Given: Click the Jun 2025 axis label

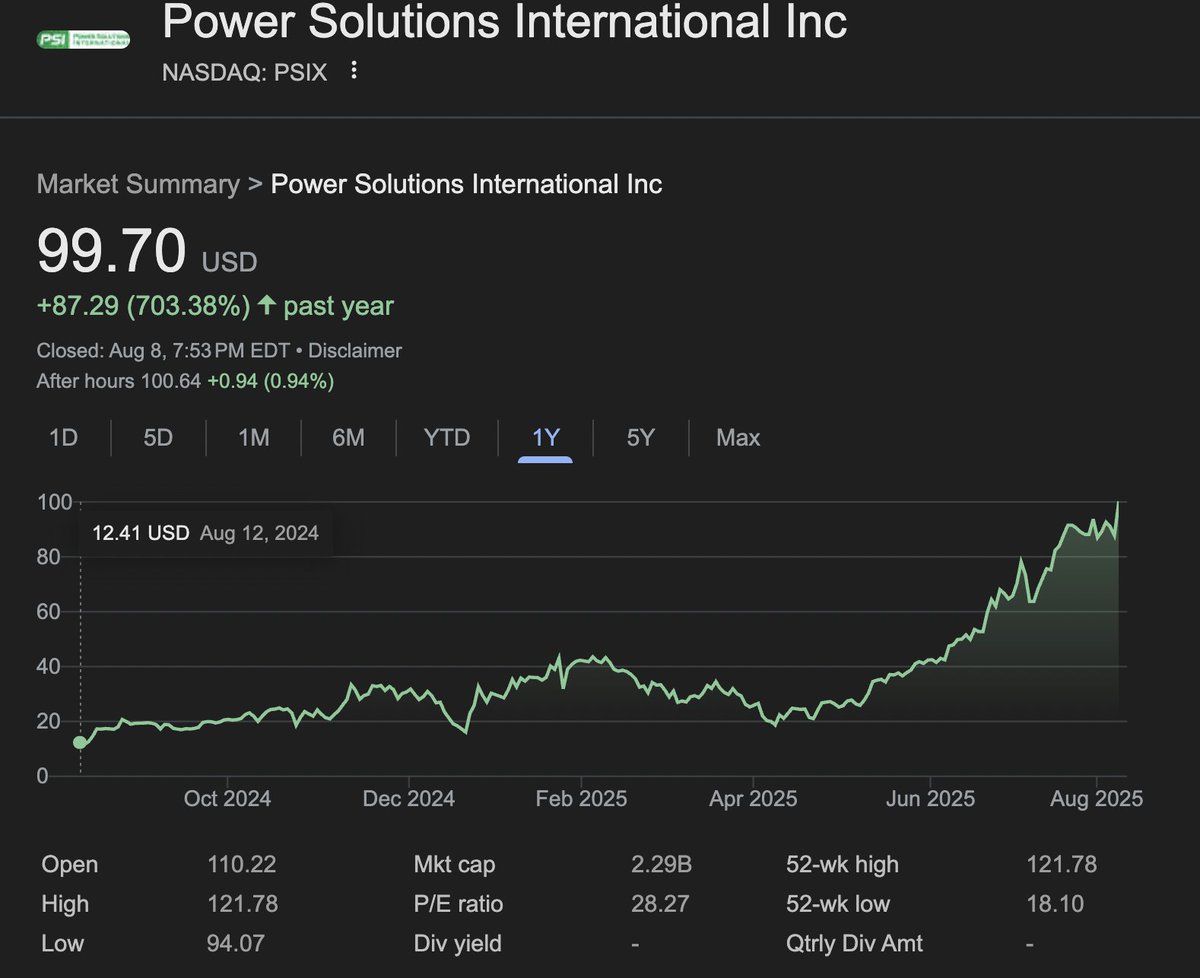Looking at the screenshot, I should point(930,798).
